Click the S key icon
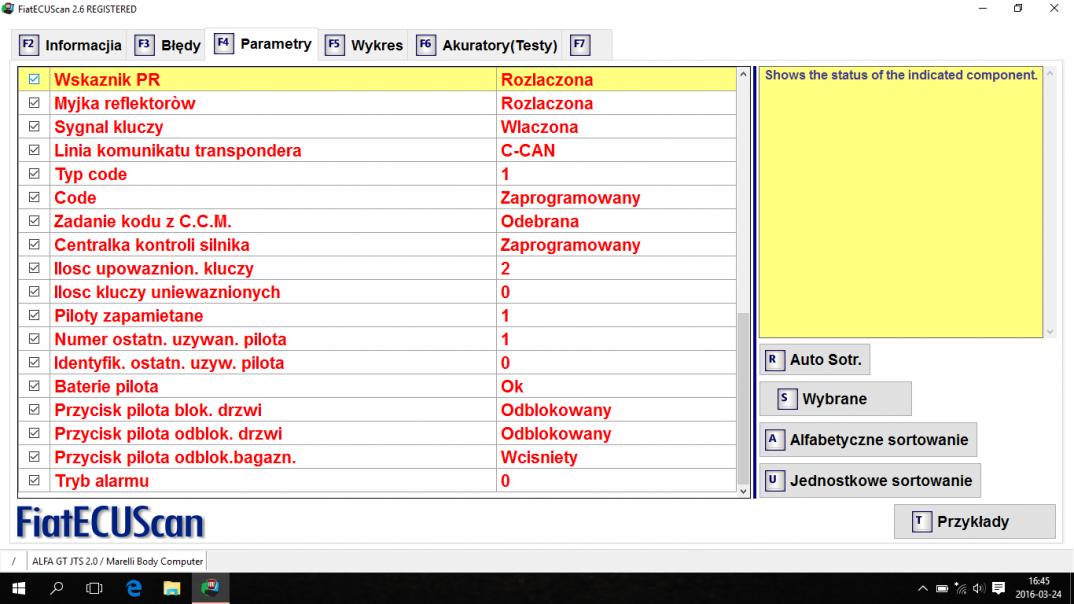1074x604 pixels. tap(786, 399)
